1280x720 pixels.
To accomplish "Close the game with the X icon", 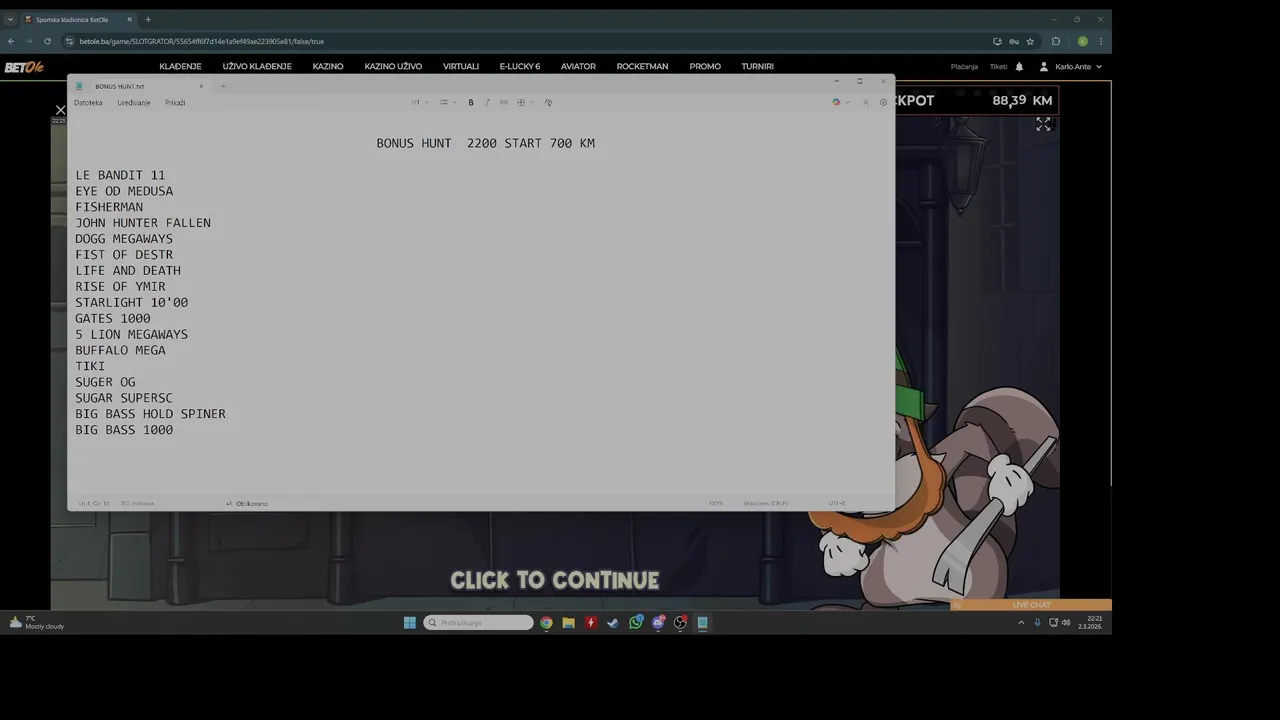I will pos(60,110).
